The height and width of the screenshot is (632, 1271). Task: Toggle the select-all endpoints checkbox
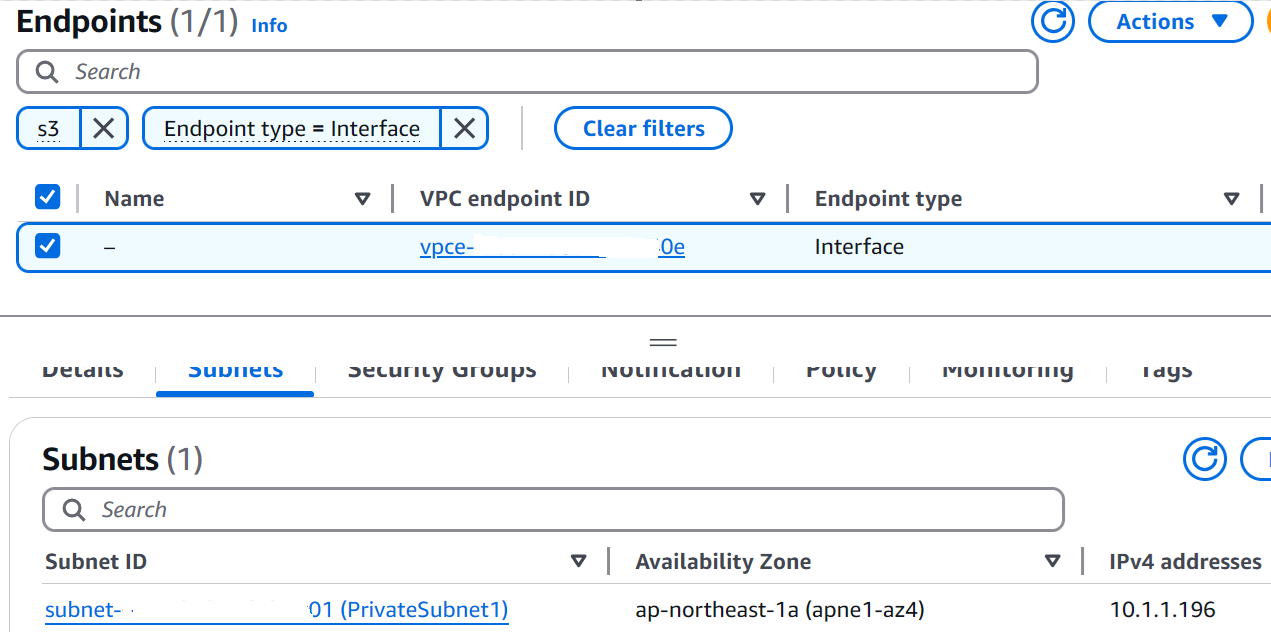click(x=48, y=197)
